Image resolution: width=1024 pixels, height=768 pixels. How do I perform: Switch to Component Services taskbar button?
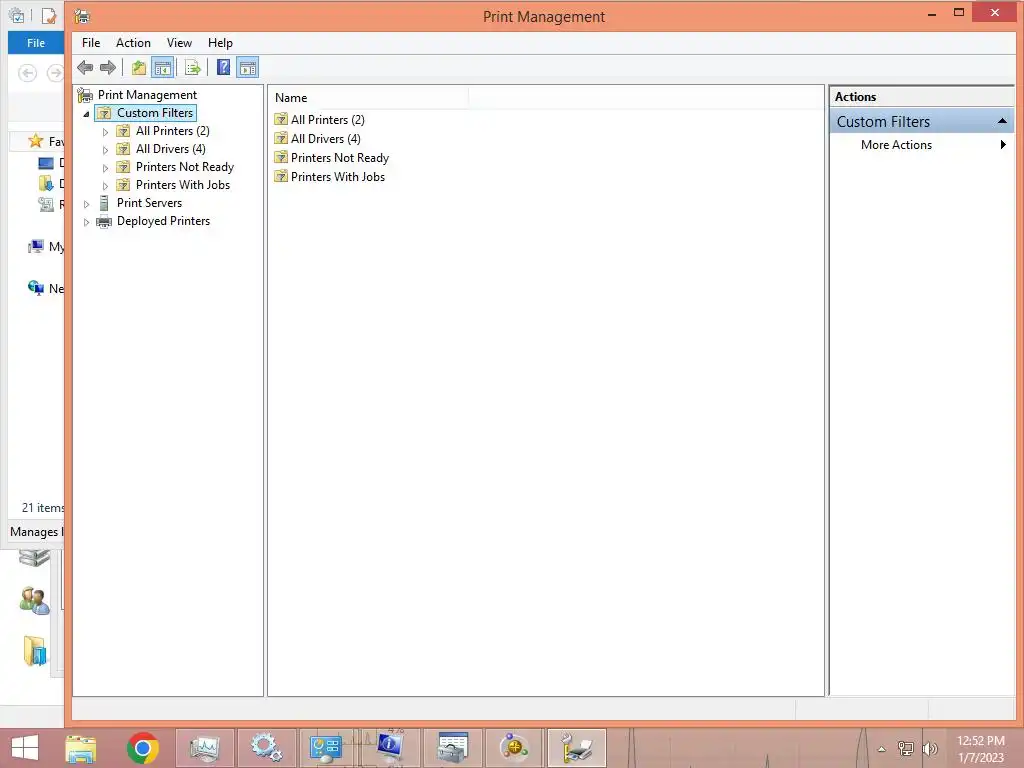coord(515,748)
